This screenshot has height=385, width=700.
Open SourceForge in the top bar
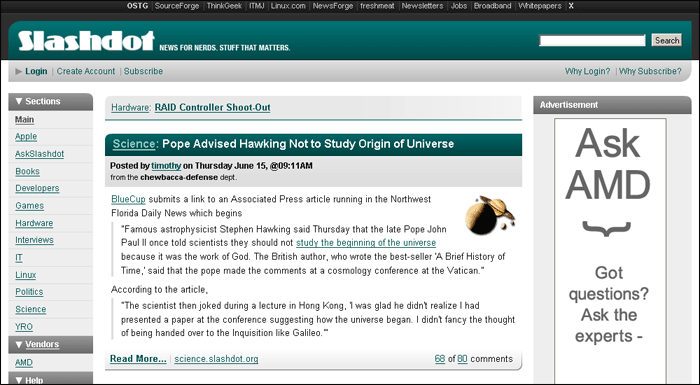[177, 6]
